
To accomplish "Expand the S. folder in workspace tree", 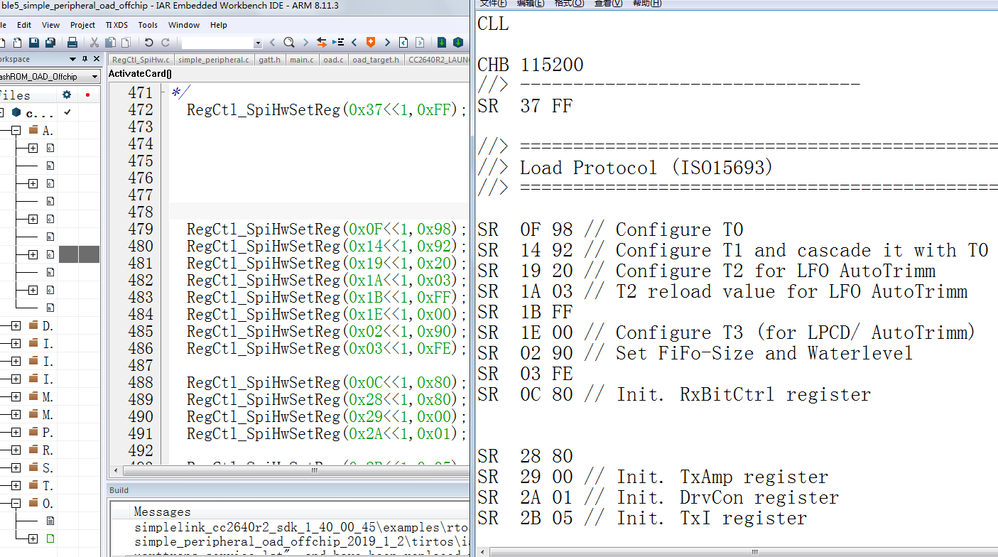I will pyautogui.click(x=16, y=468).
